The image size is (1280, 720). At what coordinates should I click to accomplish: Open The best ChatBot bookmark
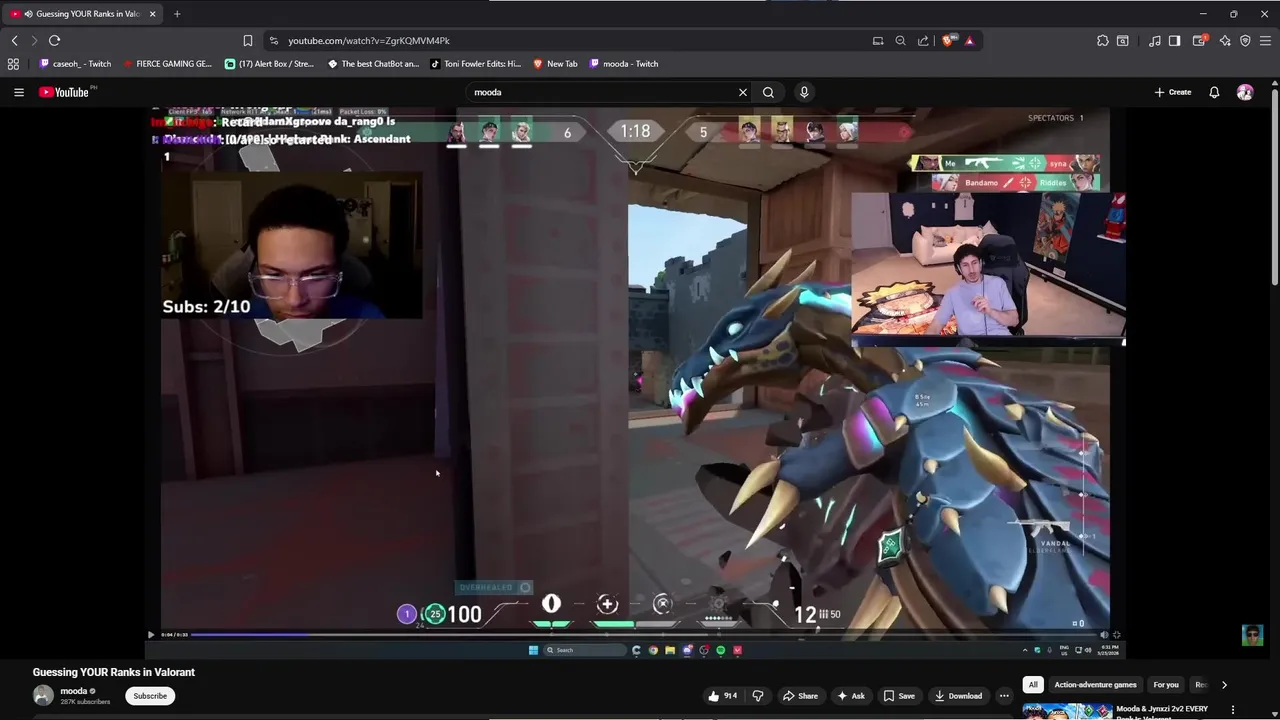coord(374,64)
